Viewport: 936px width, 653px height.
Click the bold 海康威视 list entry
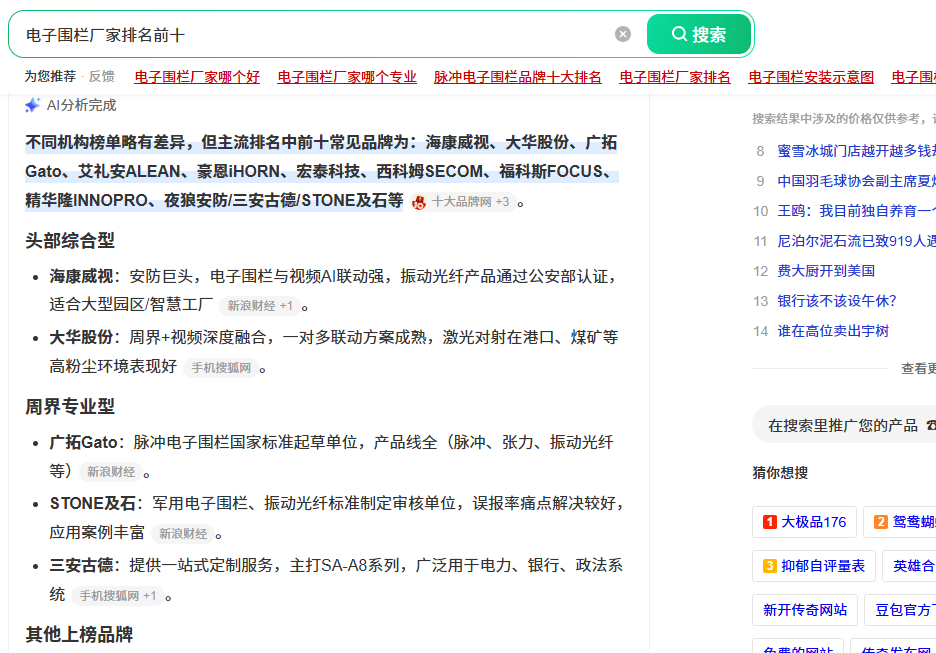point(81,276)
